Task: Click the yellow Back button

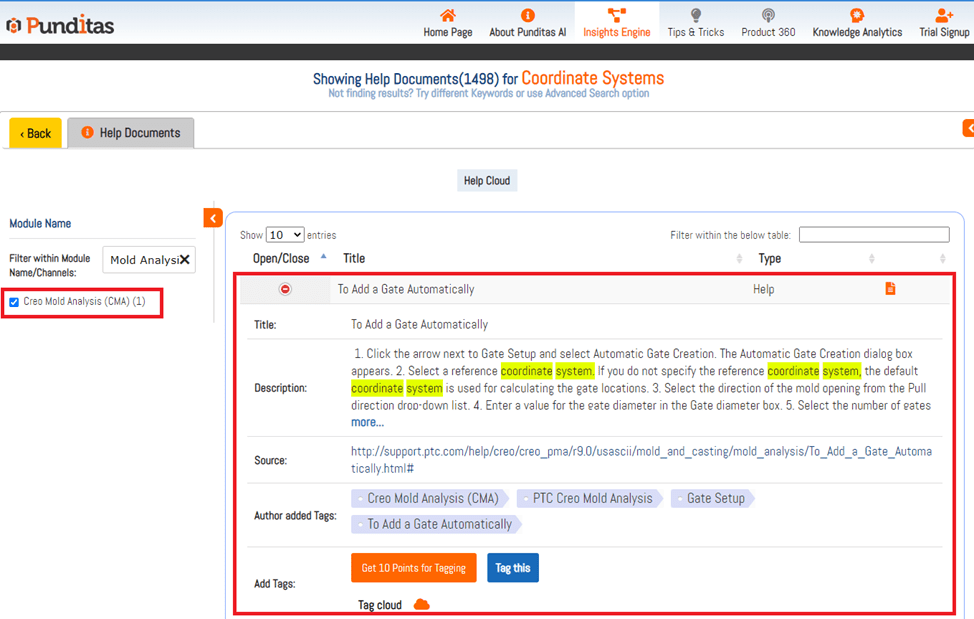Action: (x=35, y=133)
